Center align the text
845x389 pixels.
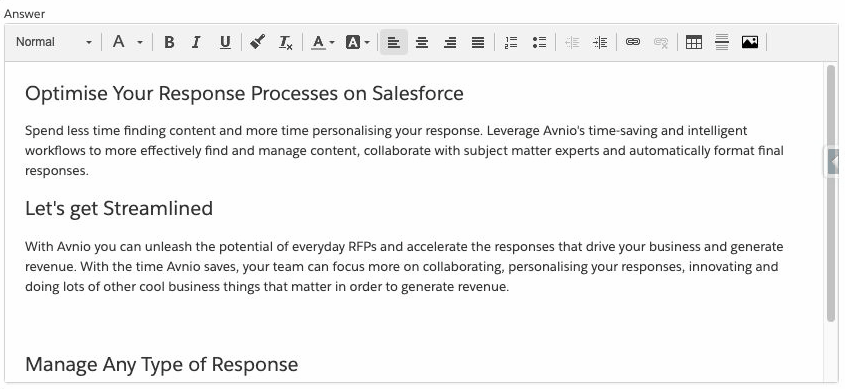pos(422,42)
